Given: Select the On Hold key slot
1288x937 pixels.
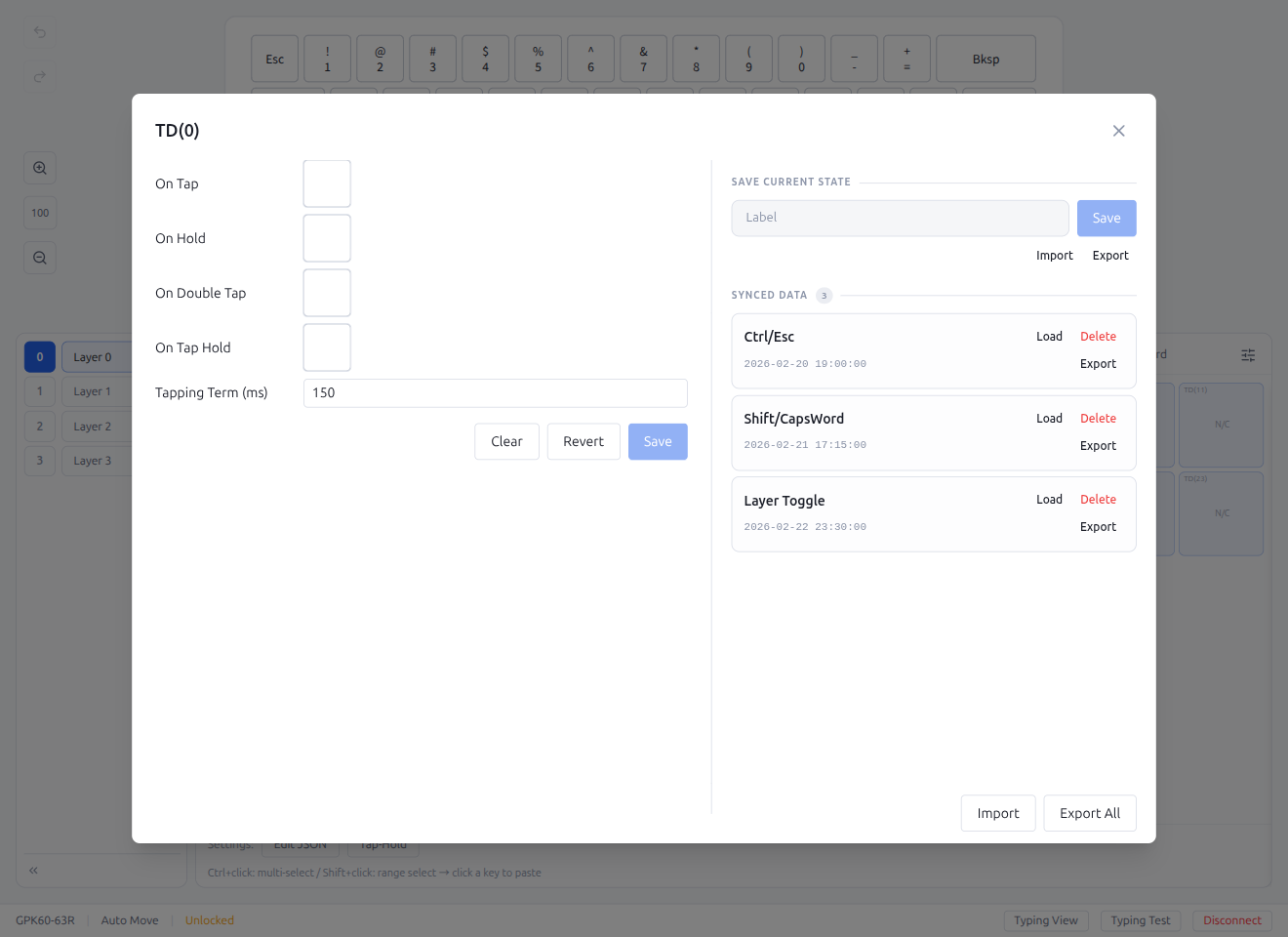Looking at the screenshot, I should (x=326, y=237).
